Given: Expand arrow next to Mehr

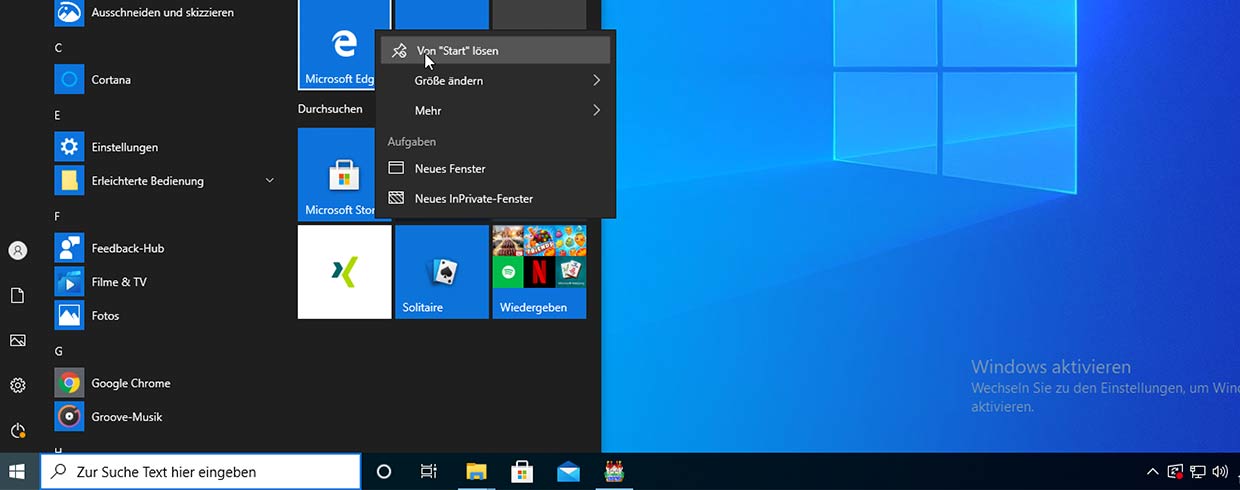Looking at the screenshot, I should pos(597,110).
